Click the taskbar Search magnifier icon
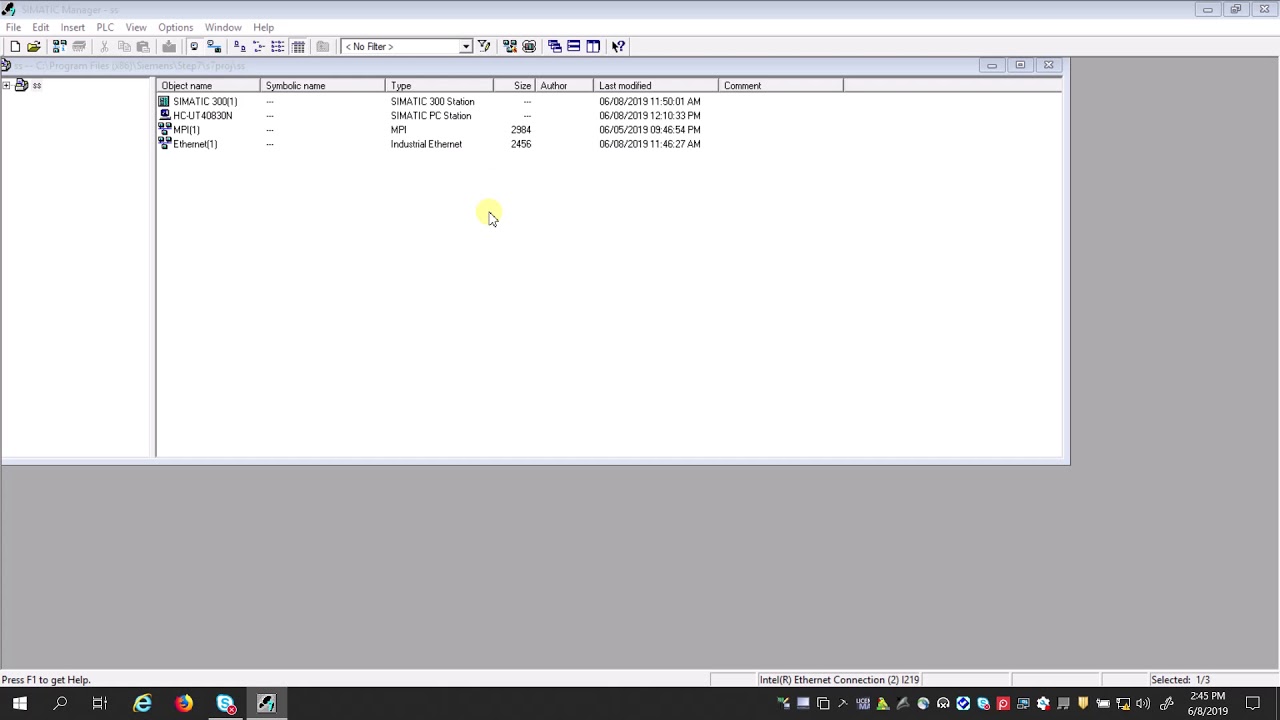This screenshot has width=1280, height=720. [60, 703]
